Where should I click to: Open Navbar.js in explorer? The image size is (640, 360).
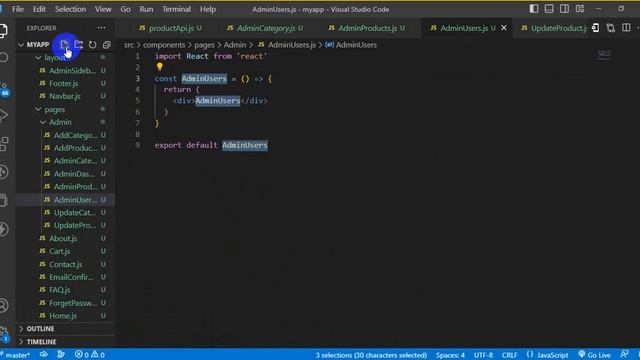(65, 96)
